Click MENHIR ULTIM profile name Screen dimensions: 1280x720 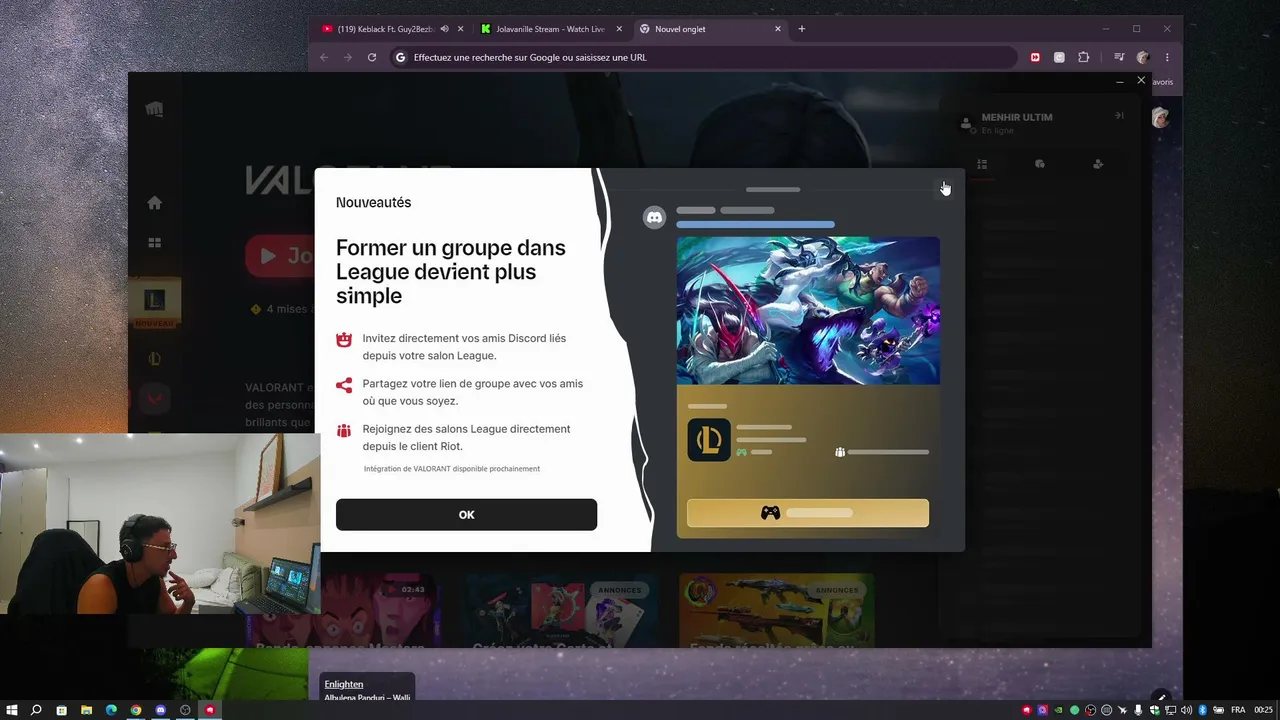1017,117
